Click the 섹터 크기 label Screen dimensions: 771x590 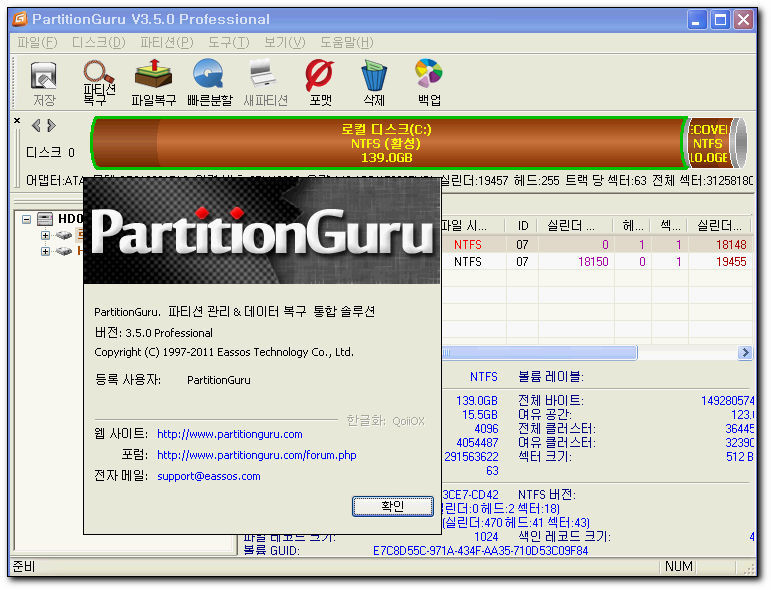[545, 457]
